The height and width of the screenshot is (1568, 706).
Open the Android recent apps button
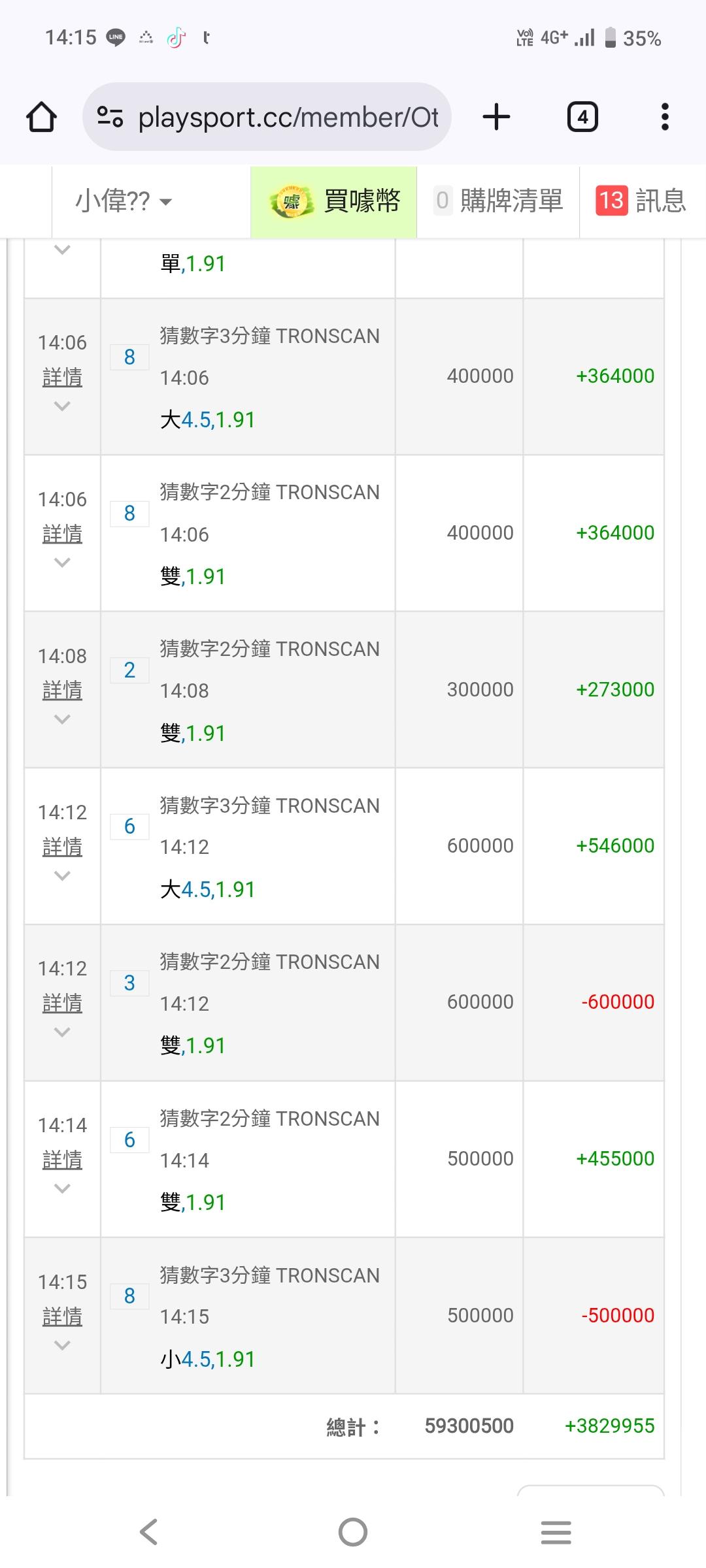pos(556,1532)
